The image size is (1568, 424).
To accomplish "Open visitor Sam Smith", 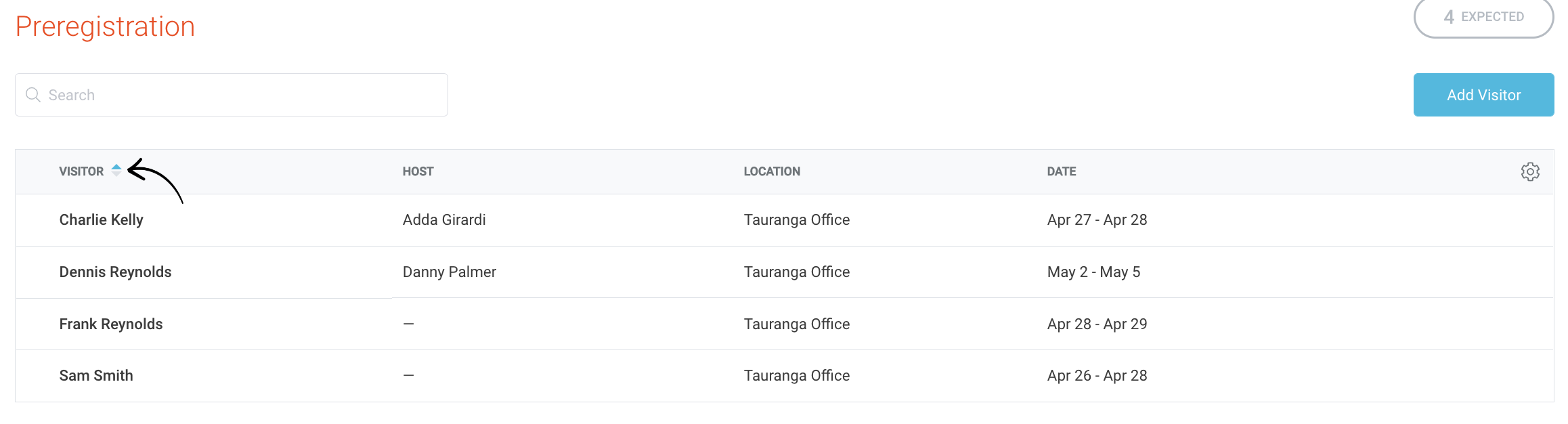I will pos(96,375).
